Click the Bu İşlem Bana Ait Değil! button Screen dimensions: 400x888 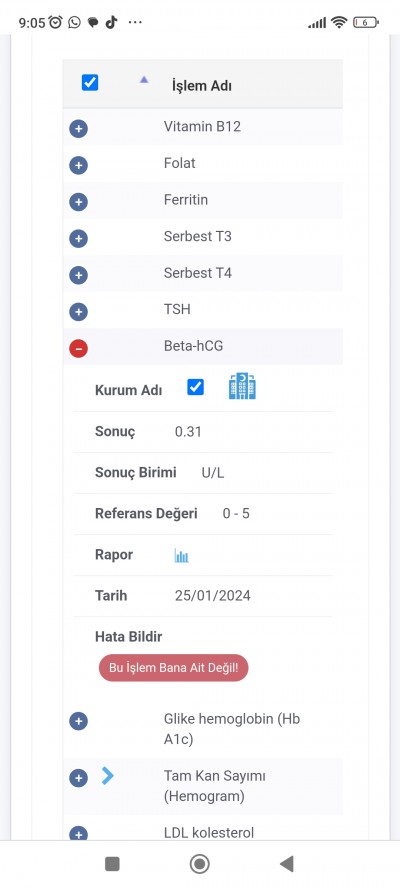pos(173,668)
